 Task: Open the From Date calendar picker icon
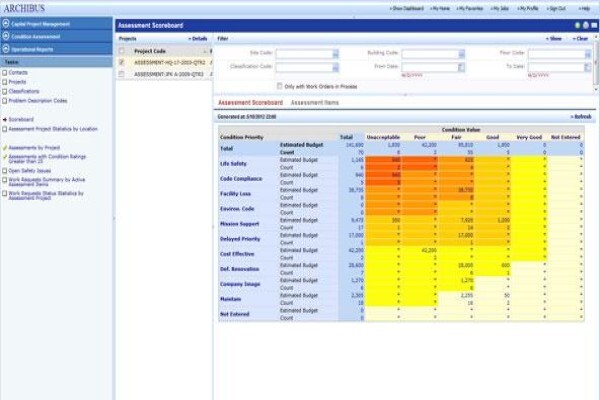461,67
